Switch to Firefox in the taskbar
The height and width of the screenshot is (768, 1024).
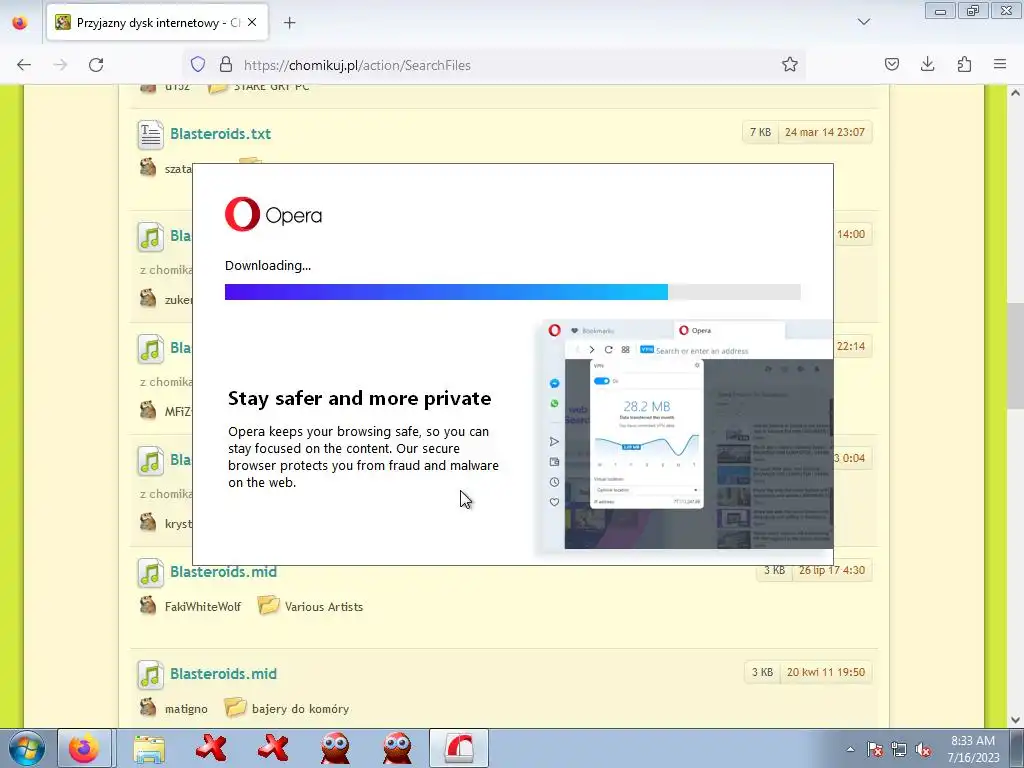coord(84,748)
